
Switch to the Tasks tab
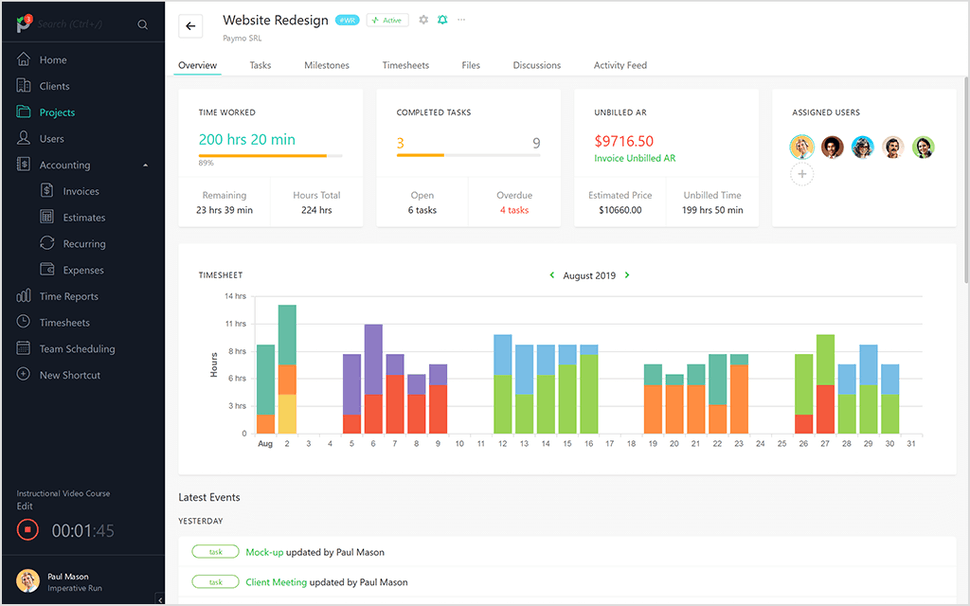coord(260,65)
